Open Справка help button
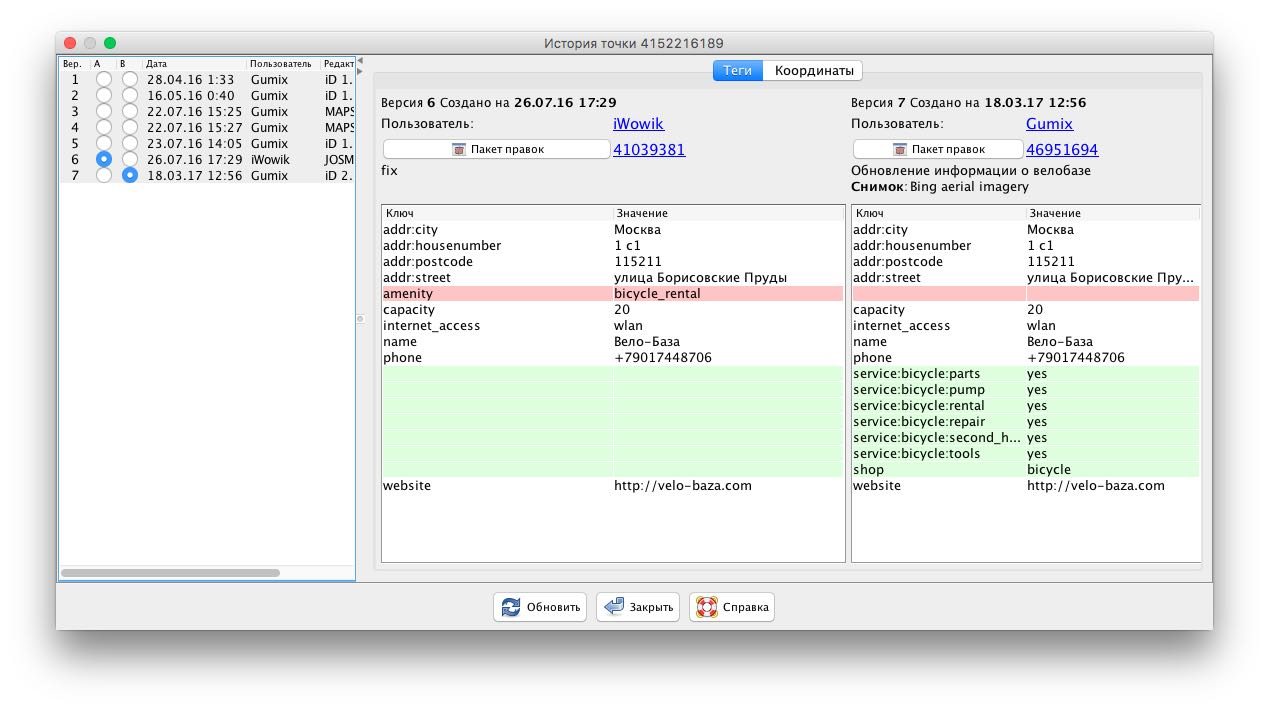This screenshot has width=1269, height=710. point(732,607)
